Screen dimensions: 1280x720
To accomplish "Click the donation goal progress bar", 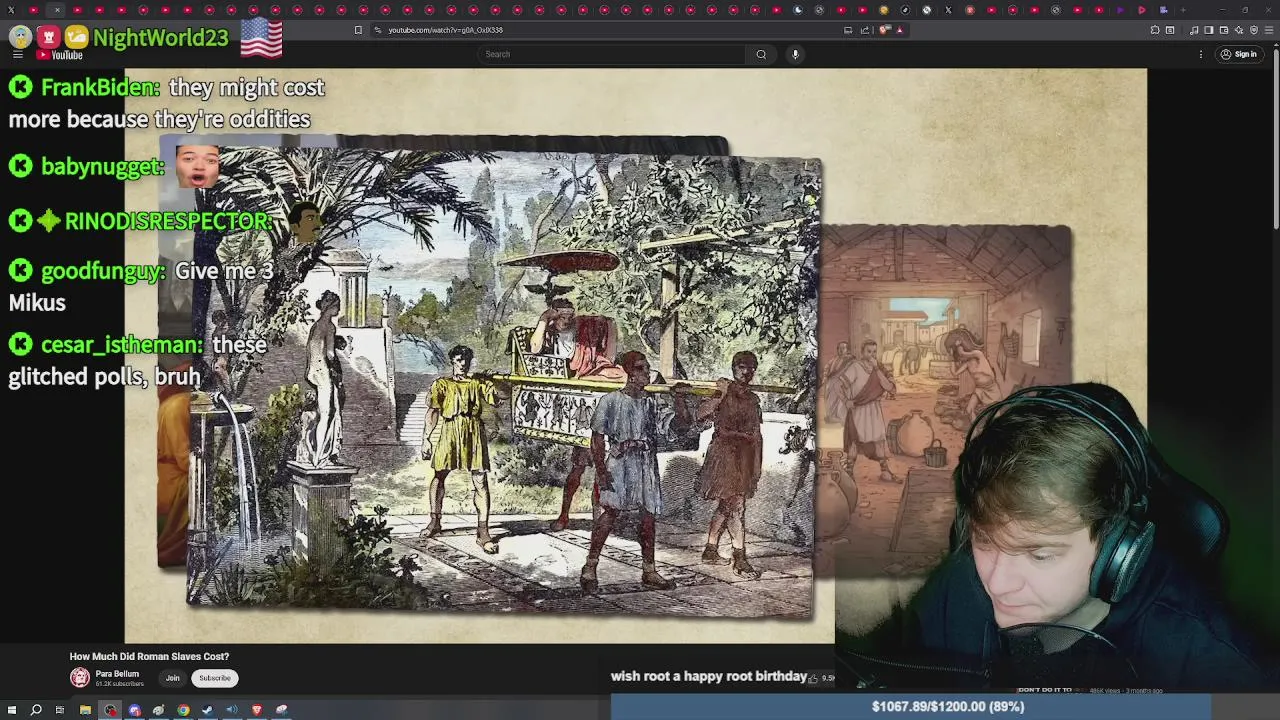I will point(911,706).
